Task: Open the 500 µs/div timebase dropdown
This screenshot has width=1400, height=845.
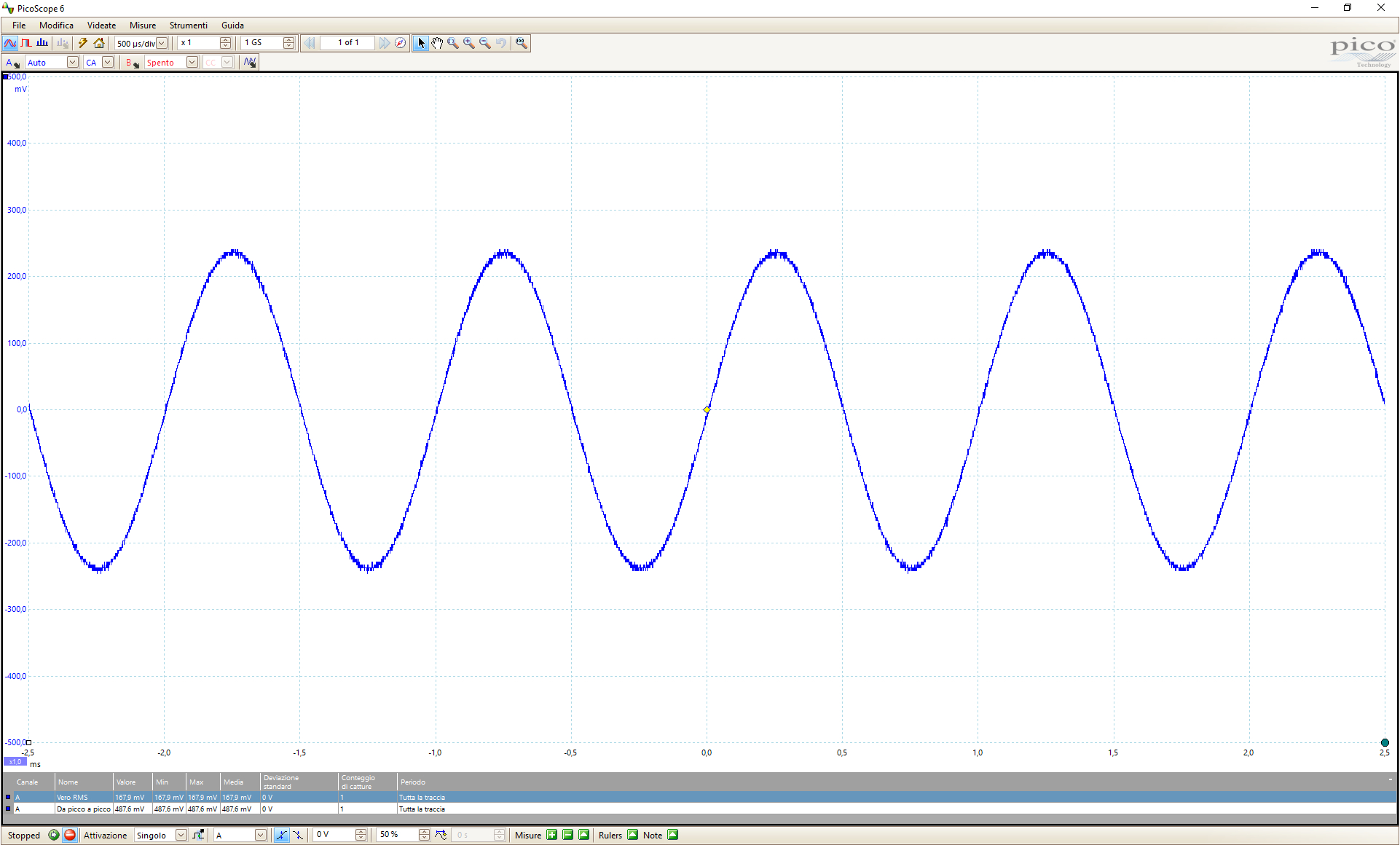Action: pos(162,43)
